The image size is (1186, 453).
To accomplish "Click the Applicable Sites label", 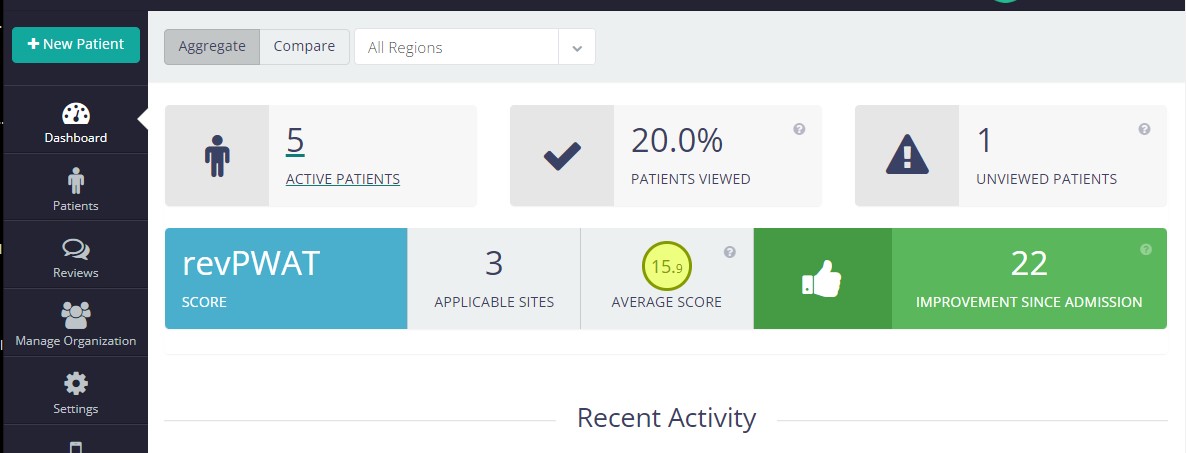I will [494, 302].
